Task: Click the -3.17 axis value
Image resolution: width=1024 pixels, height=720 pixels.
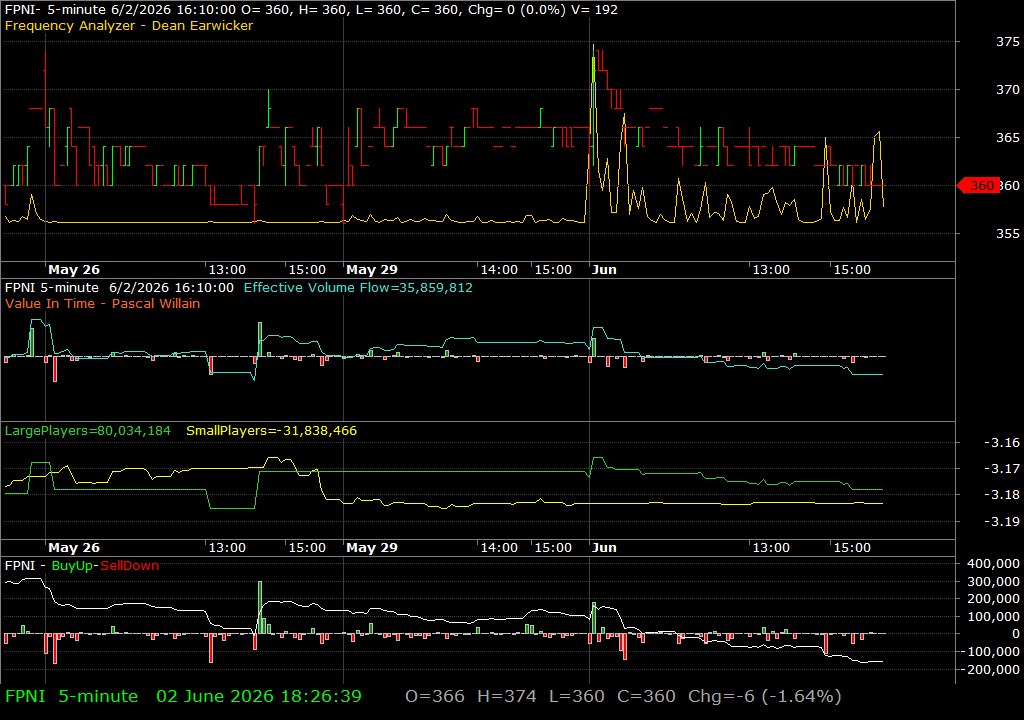Action: click(x=1002, y=468)
